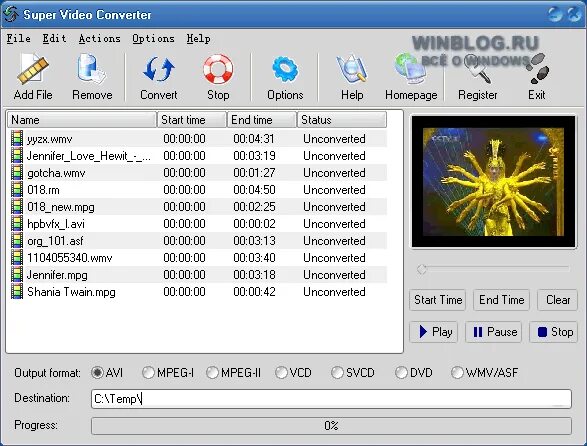Click the End Time button
The image size is (587, 446).
pyautogui.click(x=501, y=300)
